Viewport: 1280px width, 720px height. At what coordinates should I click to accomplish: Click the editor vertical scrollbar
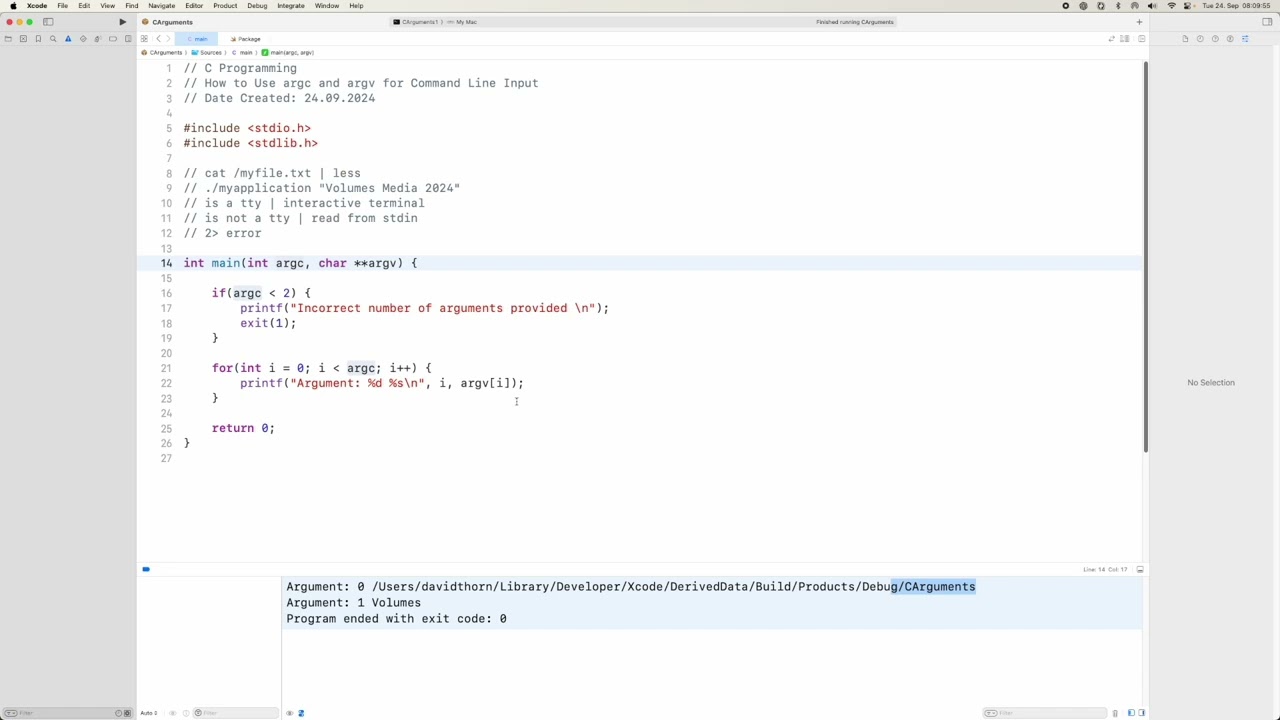pos(1145,256)
